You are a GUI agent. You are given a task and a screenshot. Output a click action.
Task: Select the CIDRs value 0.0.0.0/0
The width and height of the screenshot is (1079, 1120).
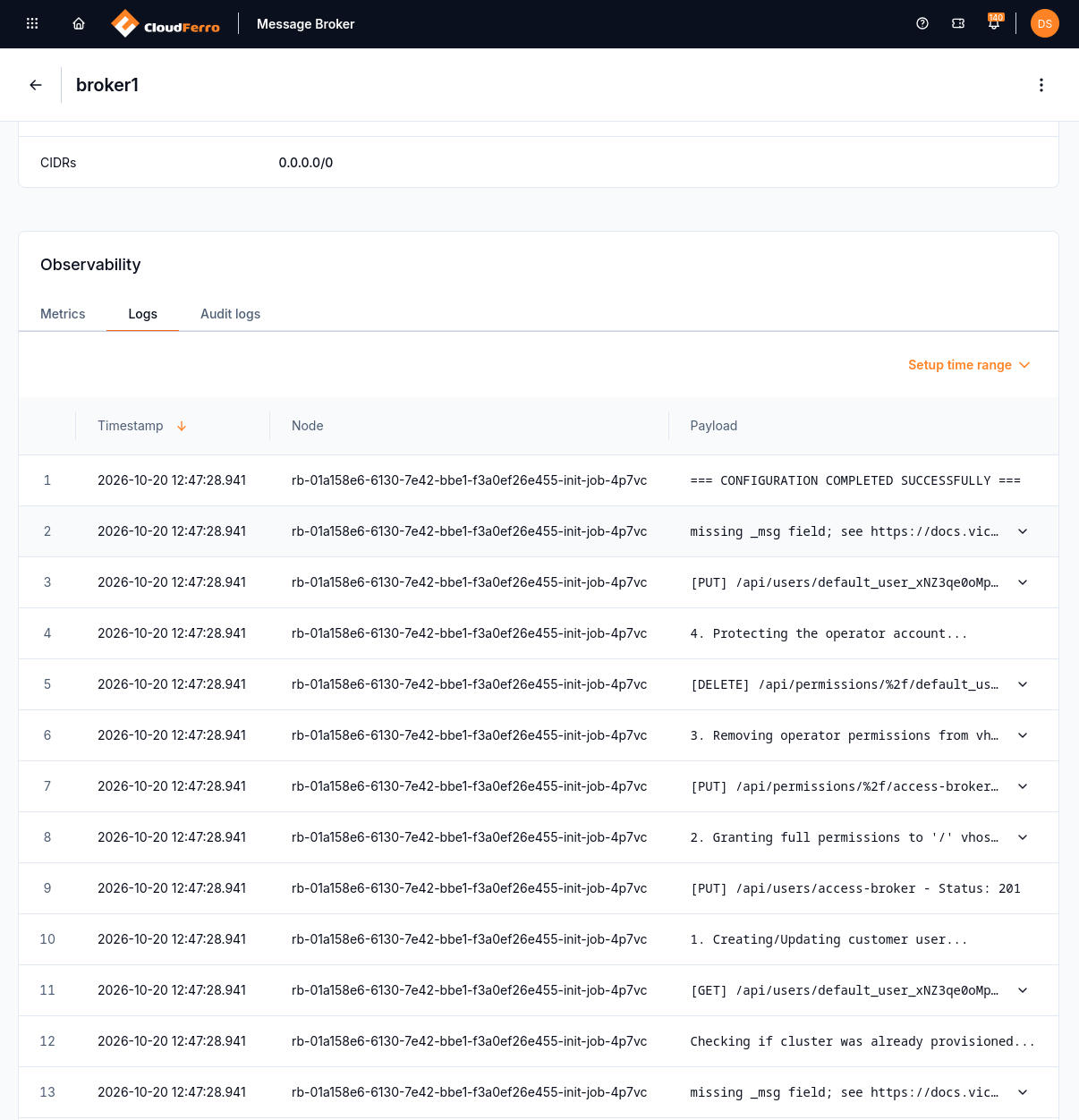[306, 163]
